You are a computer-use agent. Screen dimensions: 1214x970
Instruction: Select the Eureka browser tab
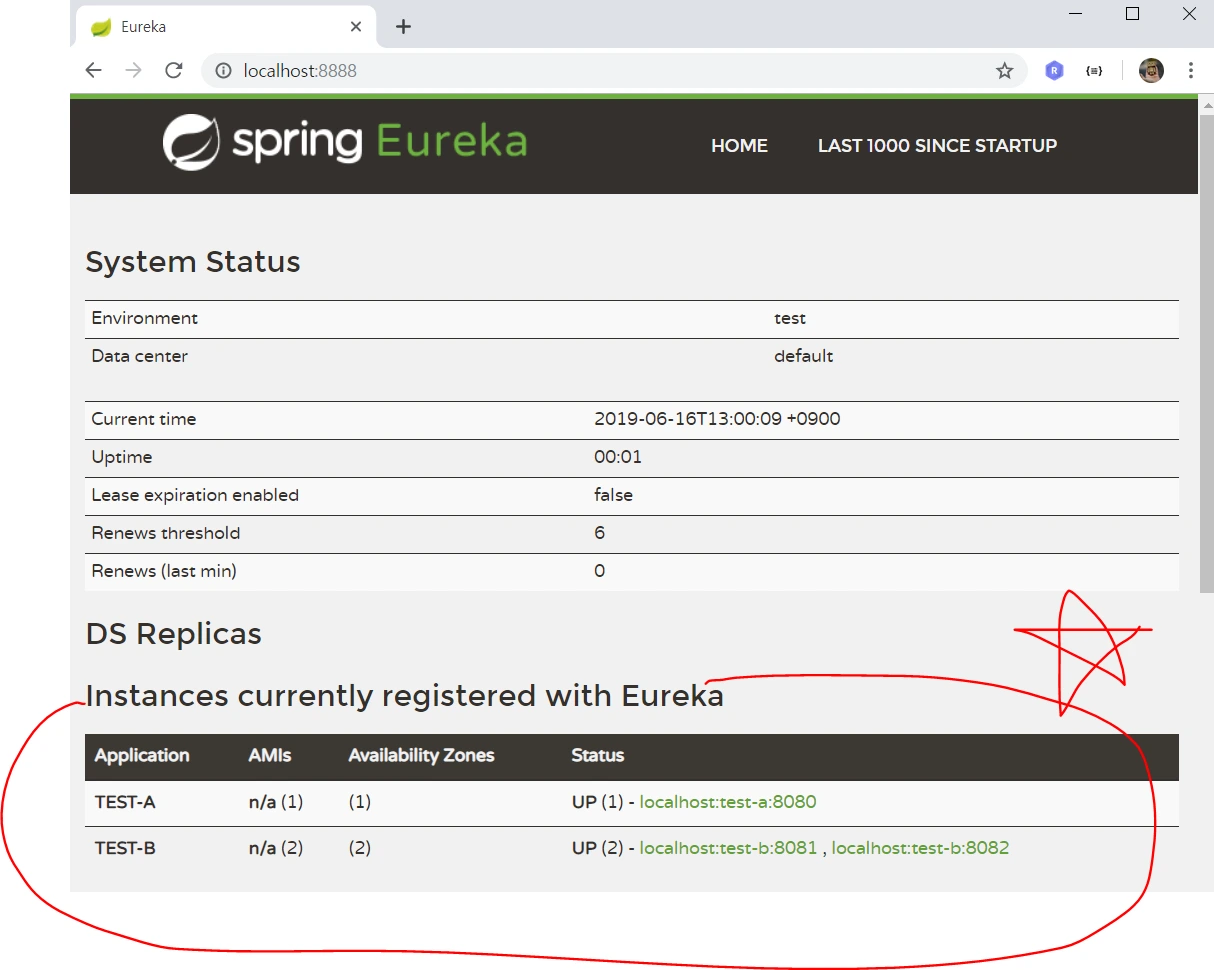point(225,27)
